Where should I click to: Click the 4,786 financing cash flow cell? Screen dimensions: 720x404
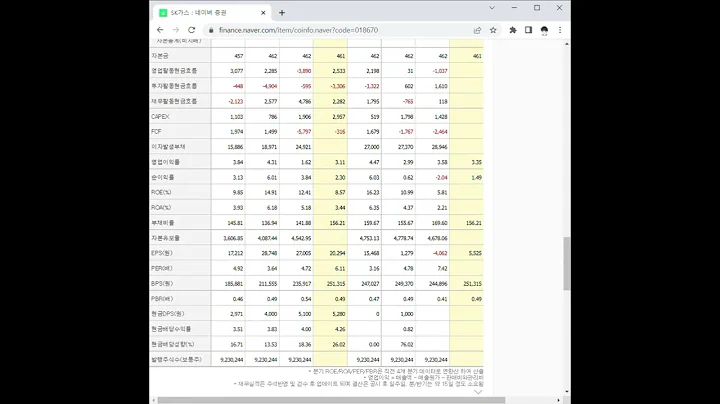(x=304, y=101)
